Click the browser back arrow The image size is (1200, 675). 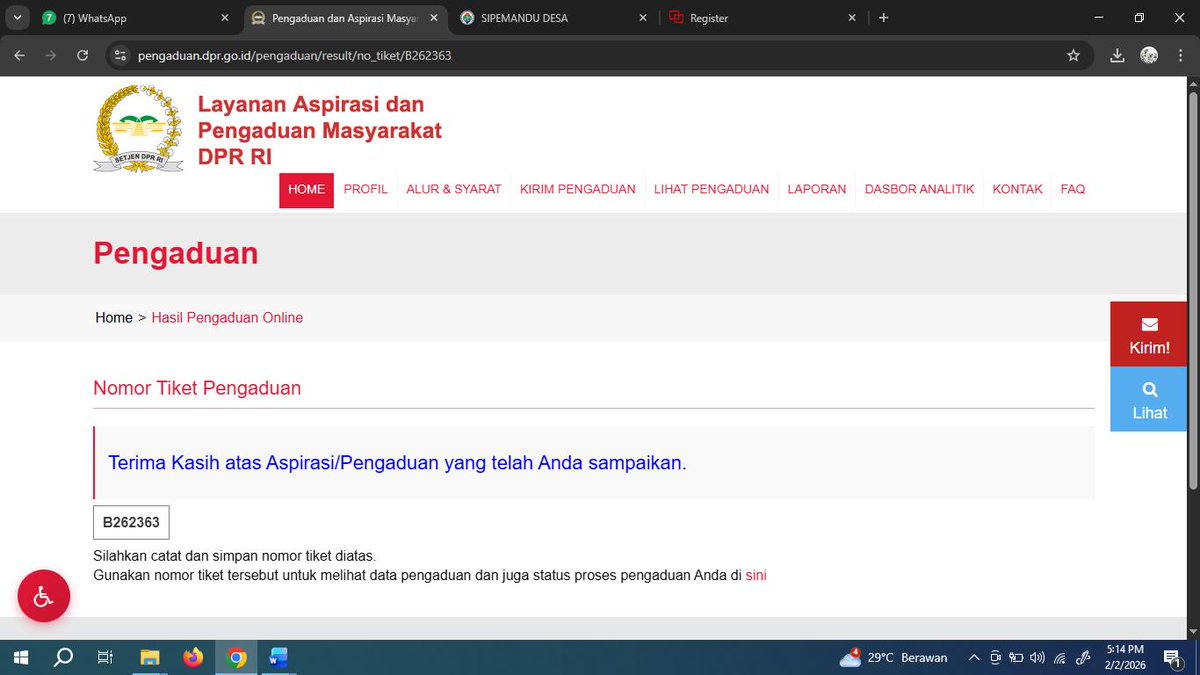tap(19, 56)
